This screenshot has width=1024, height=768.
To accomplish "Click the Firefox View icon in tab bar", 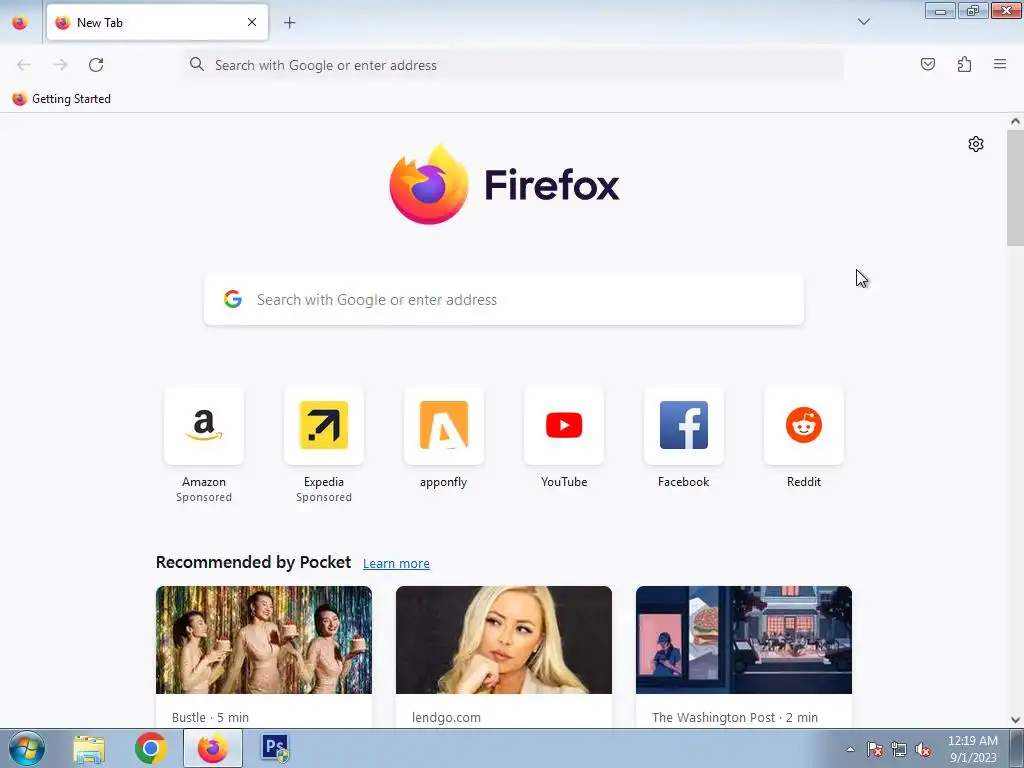I will tap(20, 23).
